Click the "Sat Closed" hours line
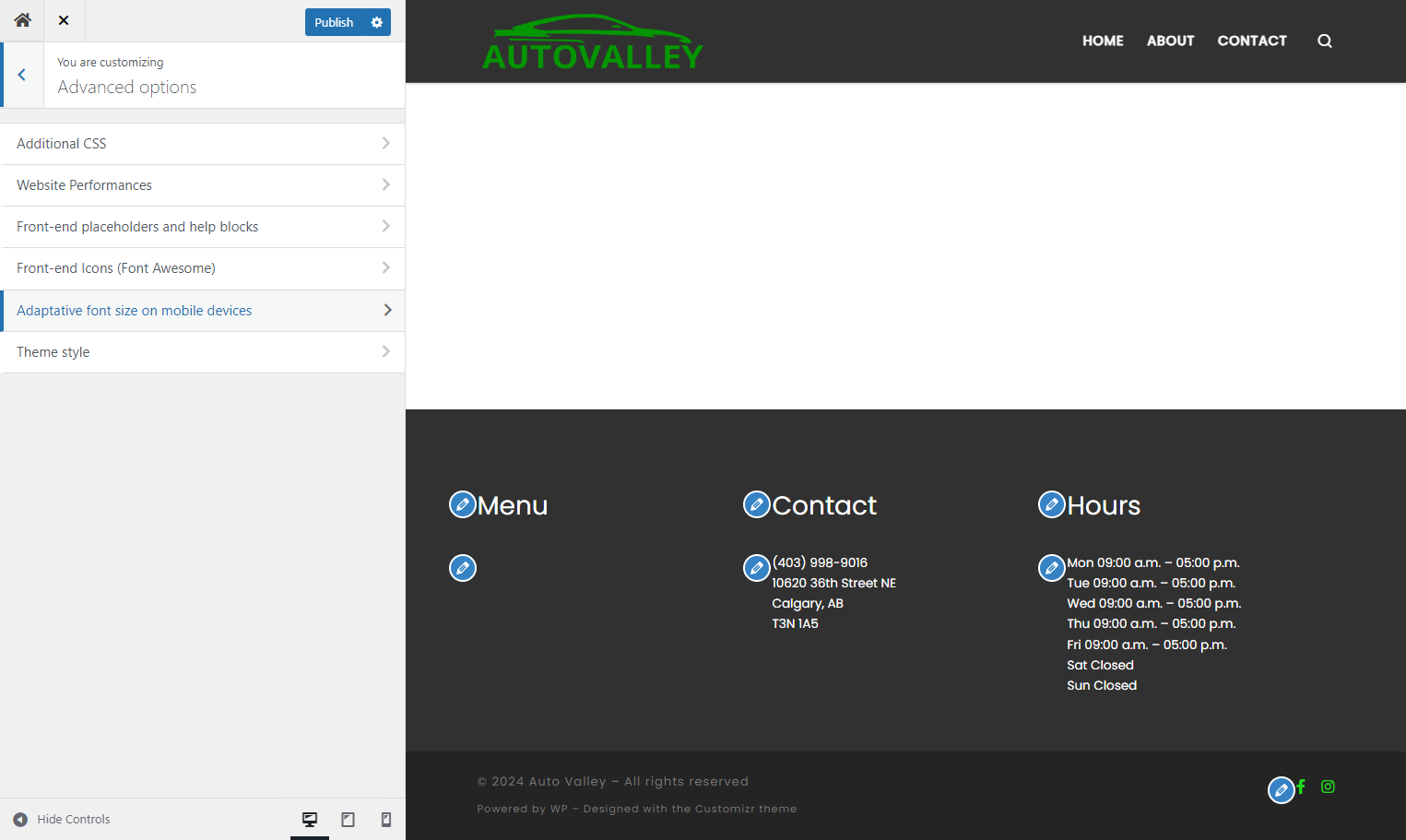1406x840 pixels. (1100, 665)
